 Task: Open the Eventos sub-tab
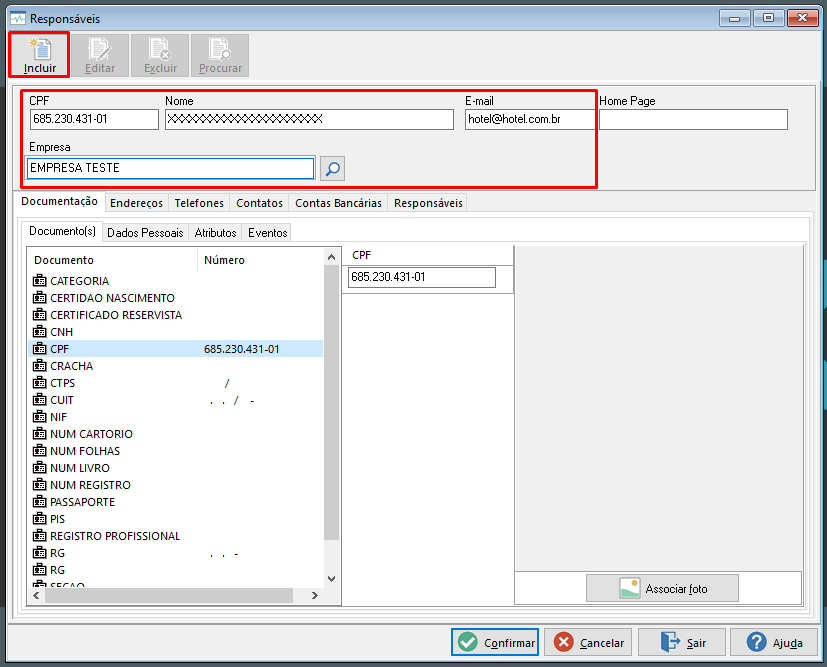[267, 233]
